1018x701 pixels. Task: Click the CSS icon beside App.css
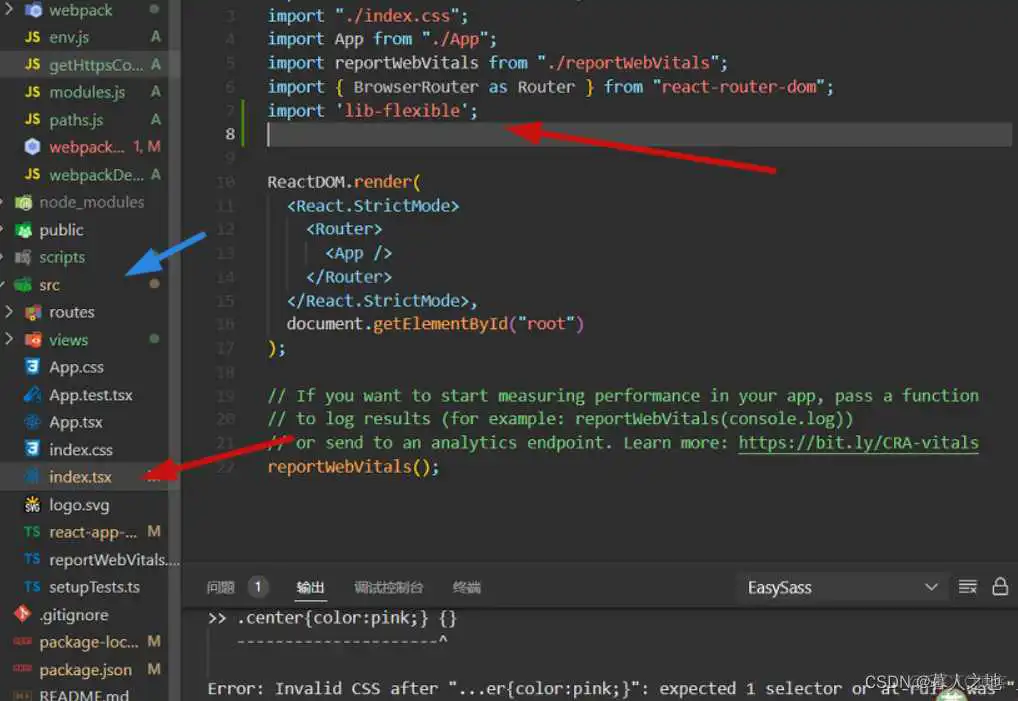(x=31, y=366)
